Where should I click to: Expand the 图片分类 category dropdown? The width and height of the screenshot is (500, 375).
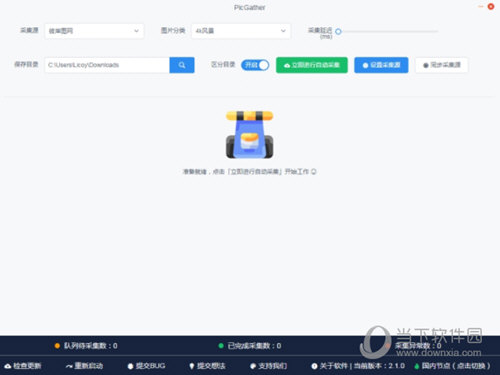coord(241,31)
